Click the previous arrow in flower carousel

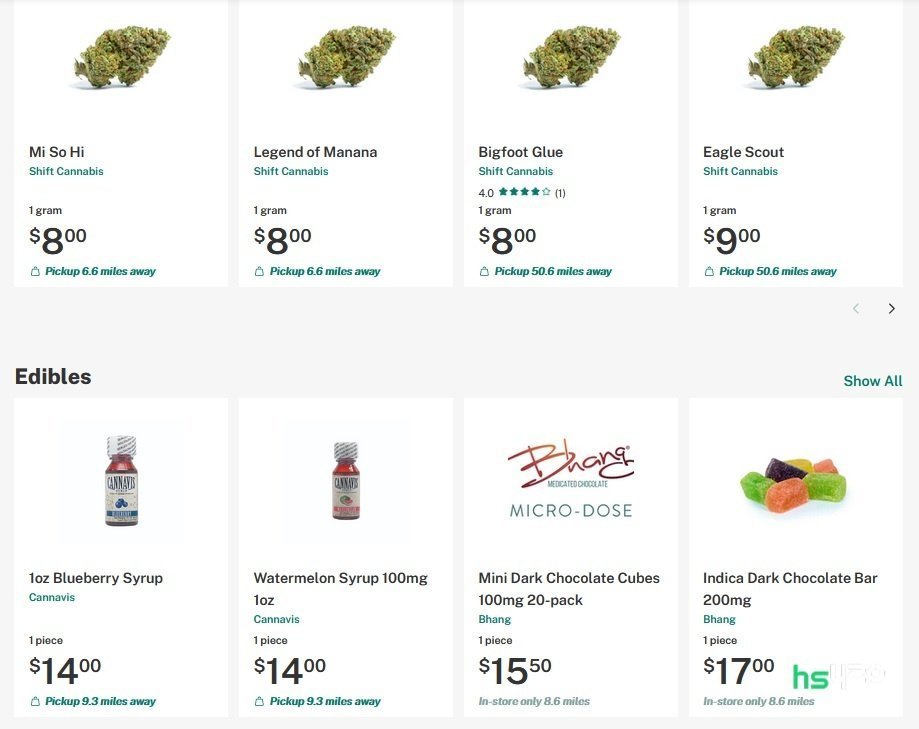coord(856,308)
